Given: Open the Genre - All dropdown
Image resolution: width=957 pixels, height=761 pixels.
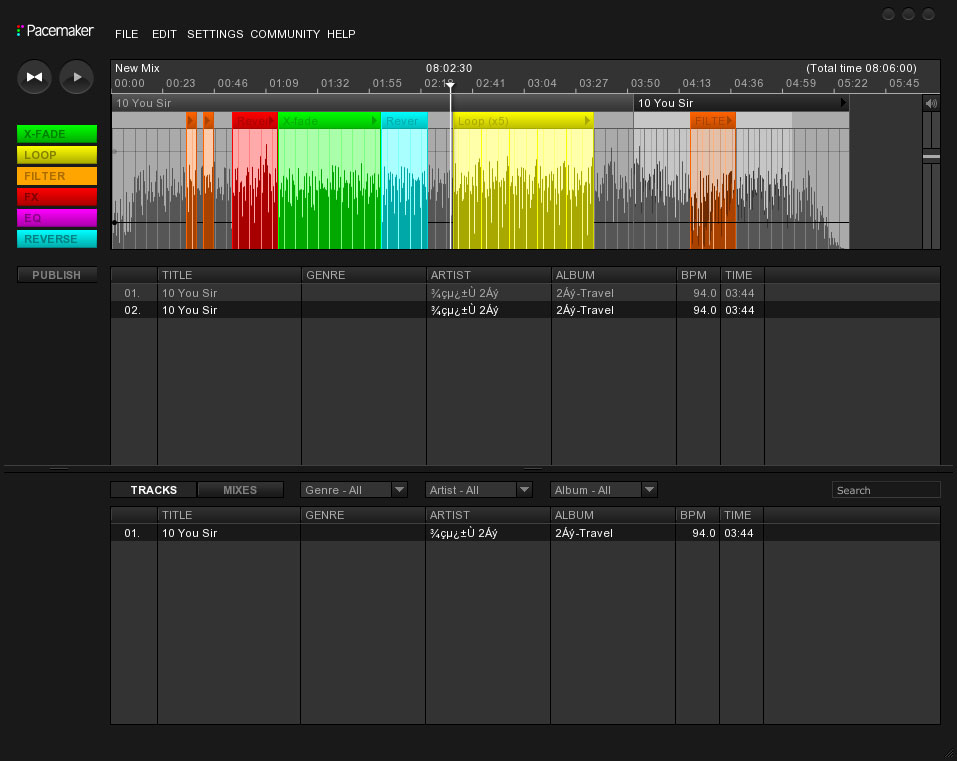Looking at the screenshot, I should coord(353,490).
